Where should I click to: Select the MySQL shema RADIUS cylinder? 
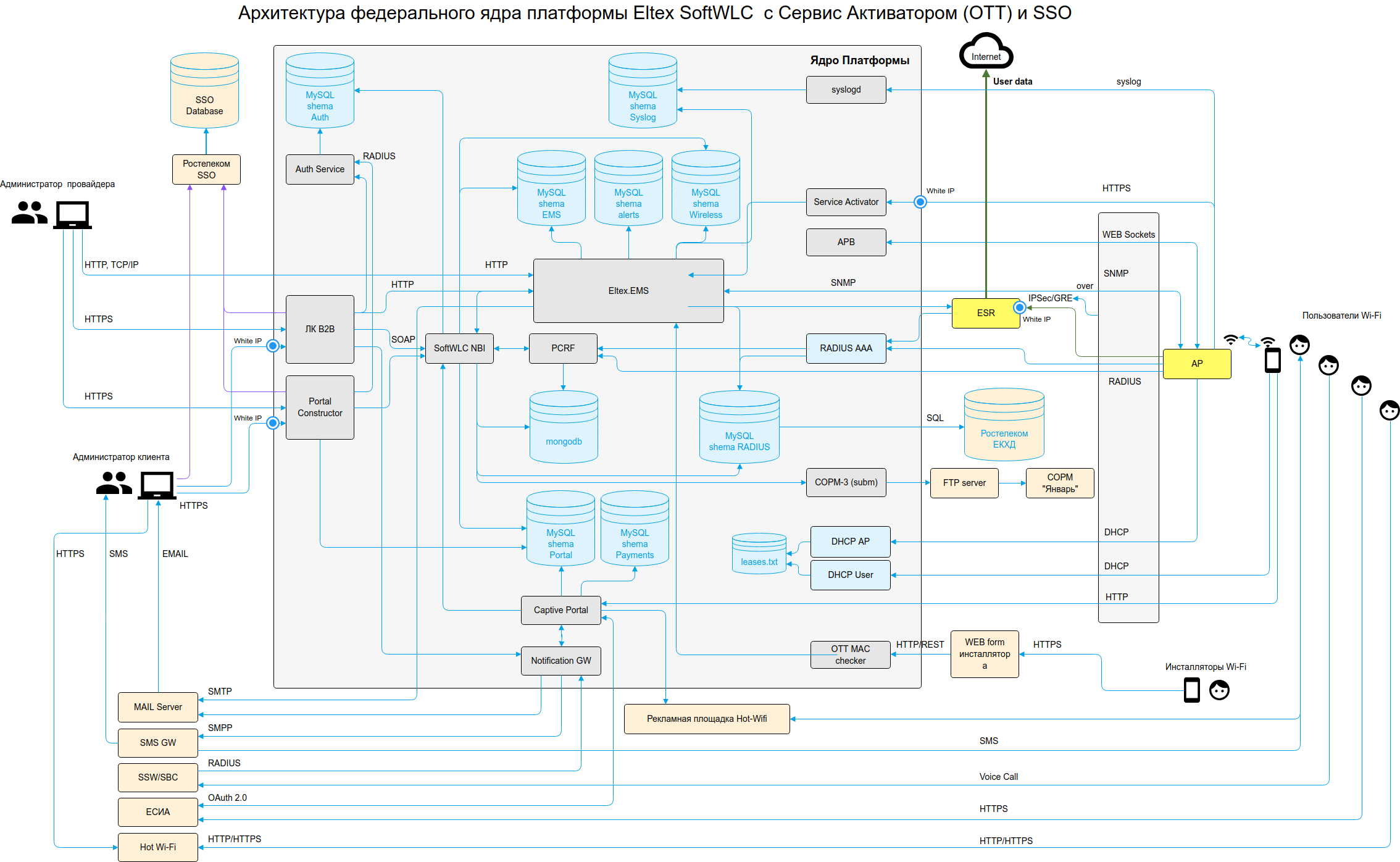pyautogui.click(x=739, y=427)
